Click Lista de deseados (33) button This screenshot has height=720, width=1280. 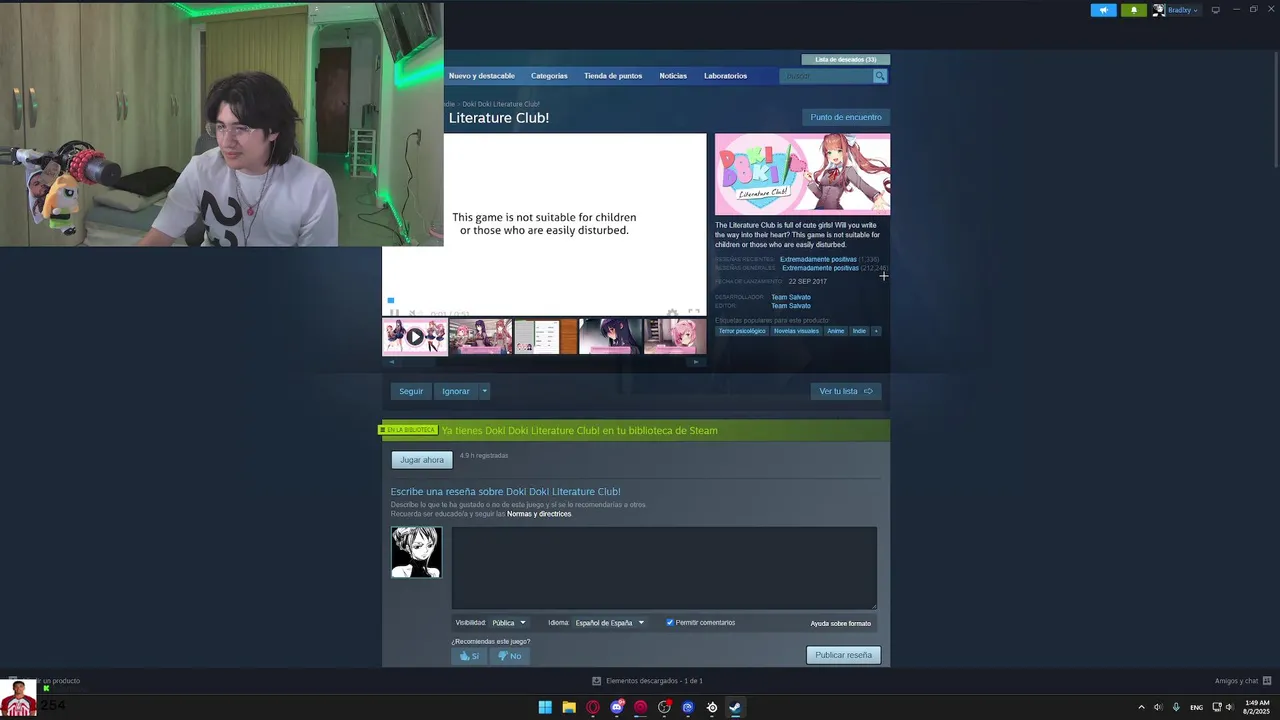pos(845,59)
